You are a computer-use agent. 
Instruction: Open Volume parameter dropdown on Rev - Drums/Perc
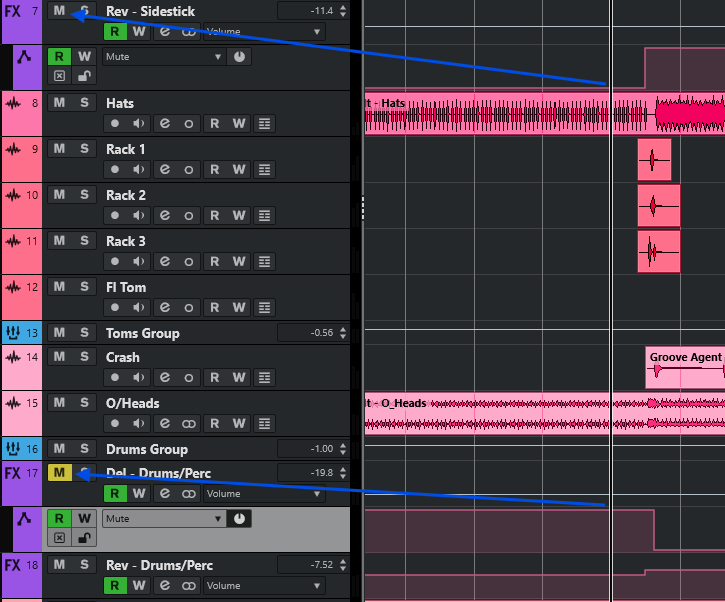(x=264, y=585)
